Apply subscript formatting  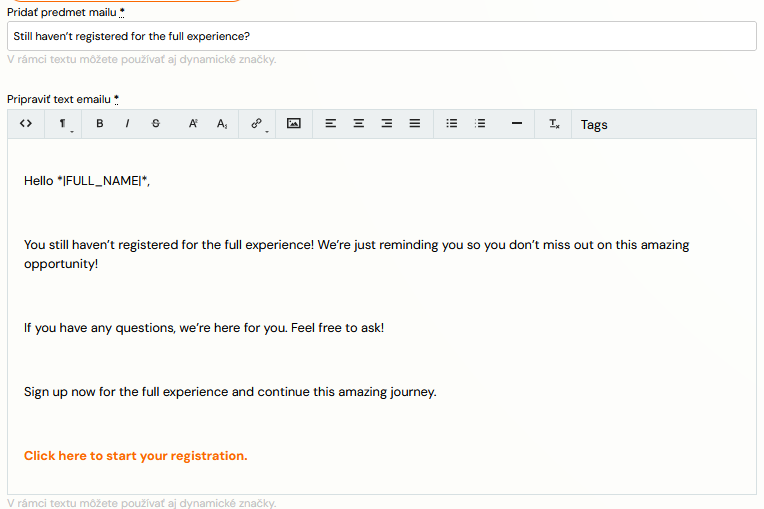(222, 124)
